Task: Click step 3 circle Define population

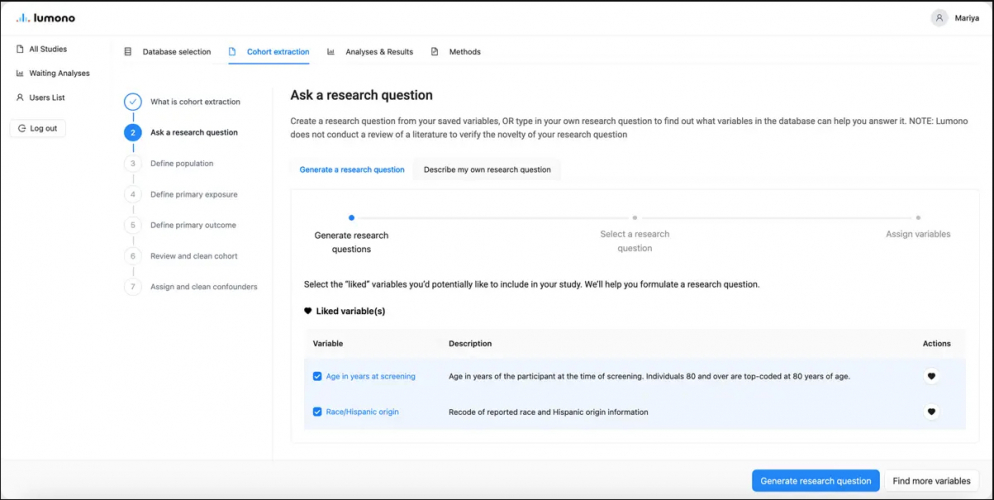Action: coord(132,163)
